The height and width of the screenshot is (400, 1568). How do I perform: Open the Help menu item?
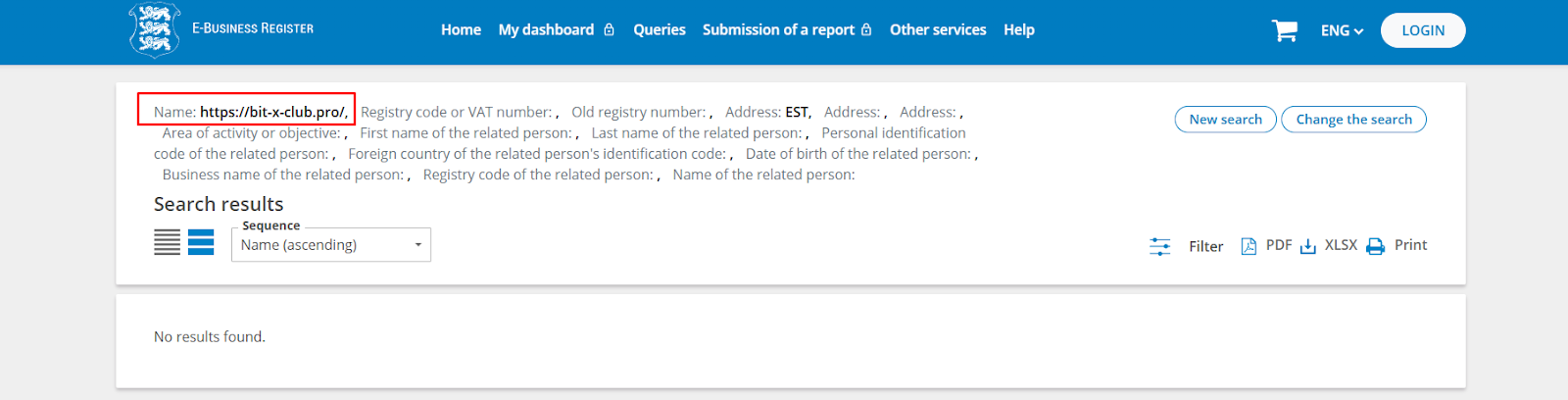click(x=1018, y=30)
